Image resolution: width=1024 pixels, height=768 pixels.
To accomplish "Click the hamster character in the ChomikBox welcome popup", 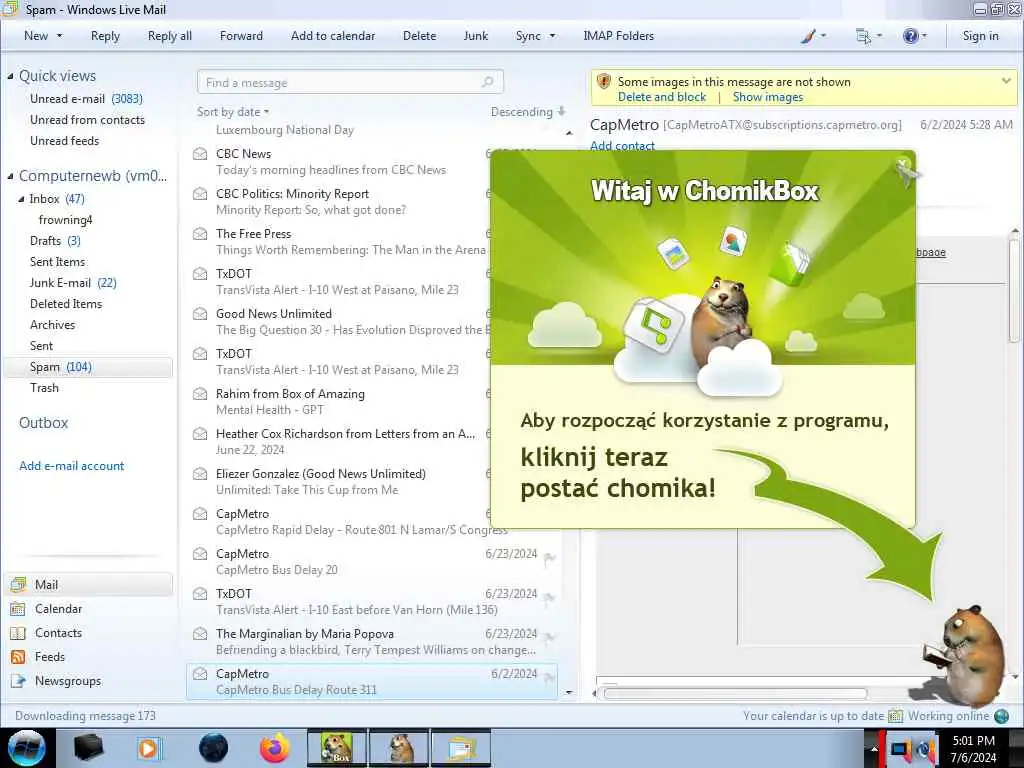I will tap(720, 320).
